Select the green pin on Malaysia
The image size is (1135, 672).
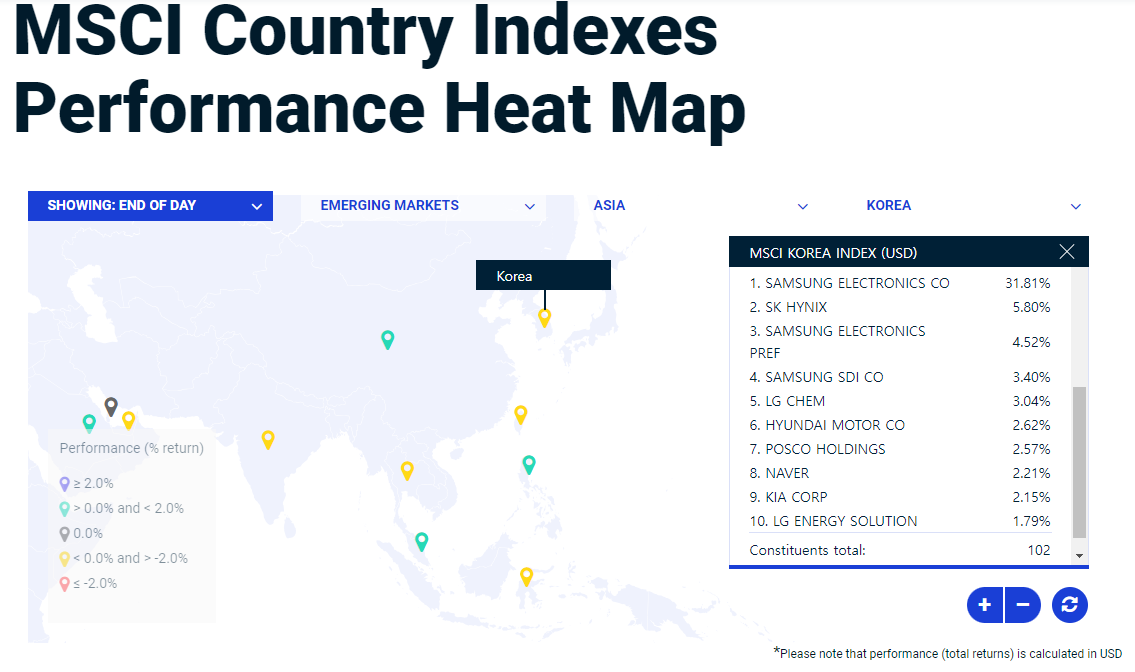tap(422, 541)
